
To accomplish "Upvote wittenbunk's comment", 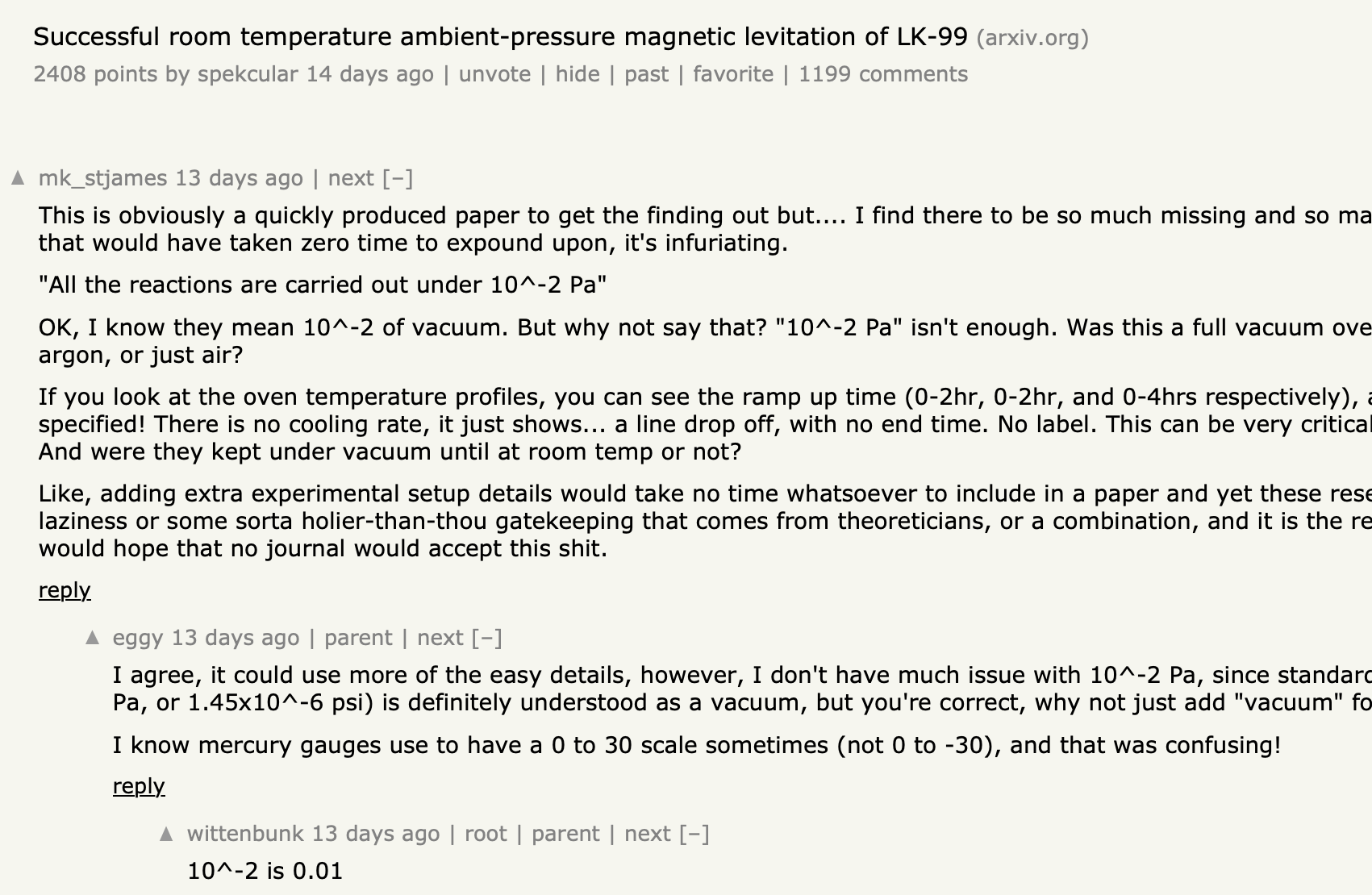I will pos(166,834).
